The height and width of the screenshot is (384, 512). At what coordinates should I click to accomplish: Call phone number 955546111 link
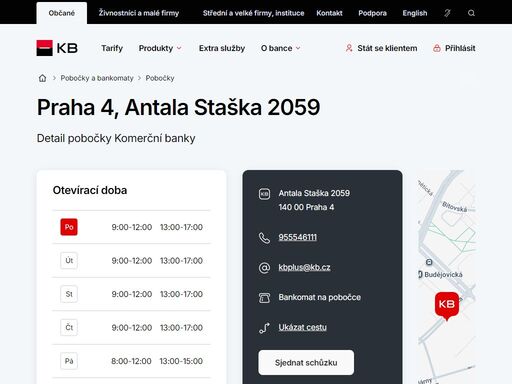tap(298, 237)
